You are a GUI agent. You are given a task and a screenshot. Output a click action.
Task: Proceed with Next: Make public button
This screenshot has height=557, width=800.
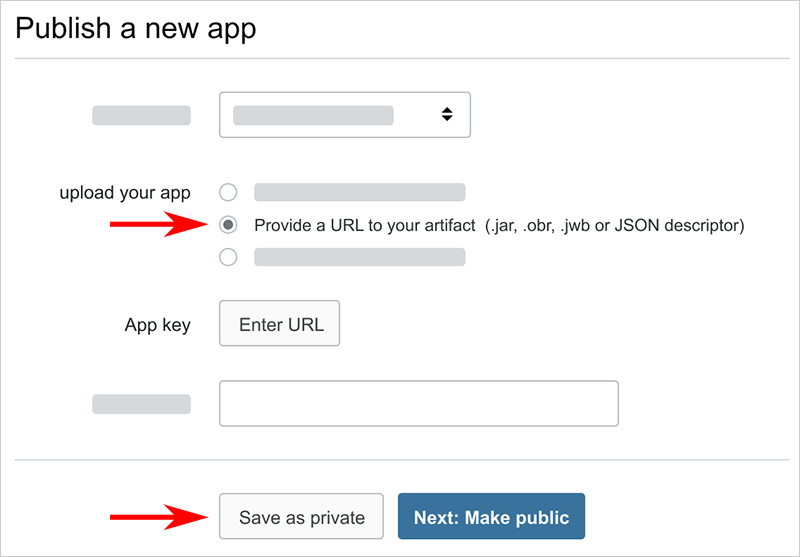pyautogui.click(x=491, y=518)
